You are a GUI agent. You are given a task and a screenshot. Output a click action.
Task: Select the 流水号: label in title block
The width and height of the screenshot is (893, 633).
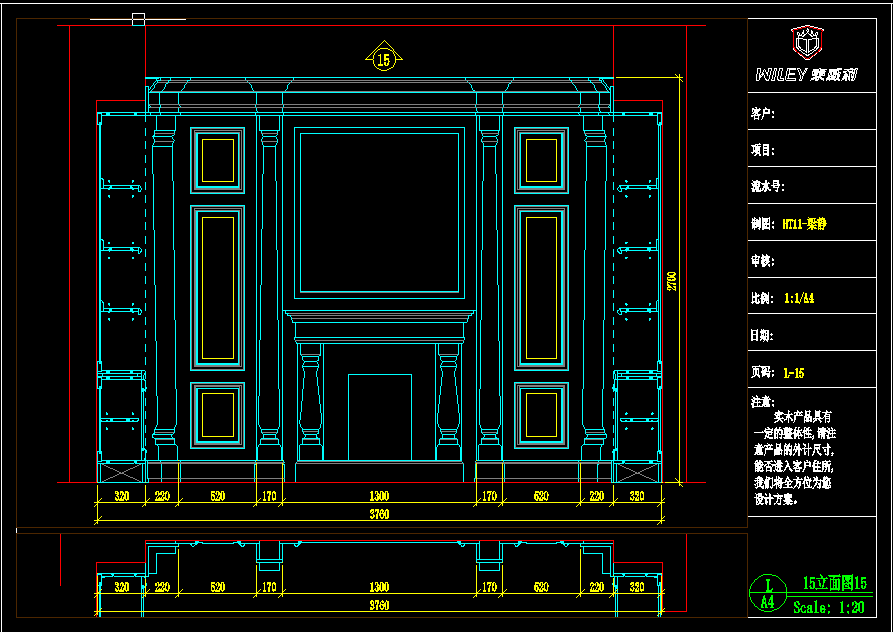point(768,187)
